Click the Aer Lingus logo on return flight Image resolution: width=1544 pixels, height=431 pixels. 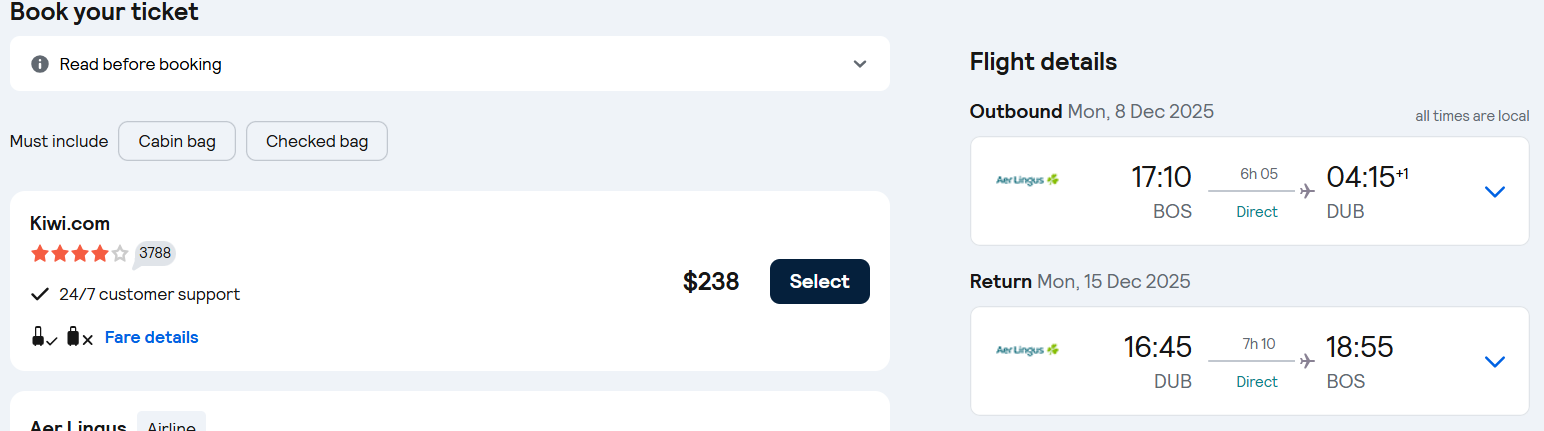pos(1027,350)
